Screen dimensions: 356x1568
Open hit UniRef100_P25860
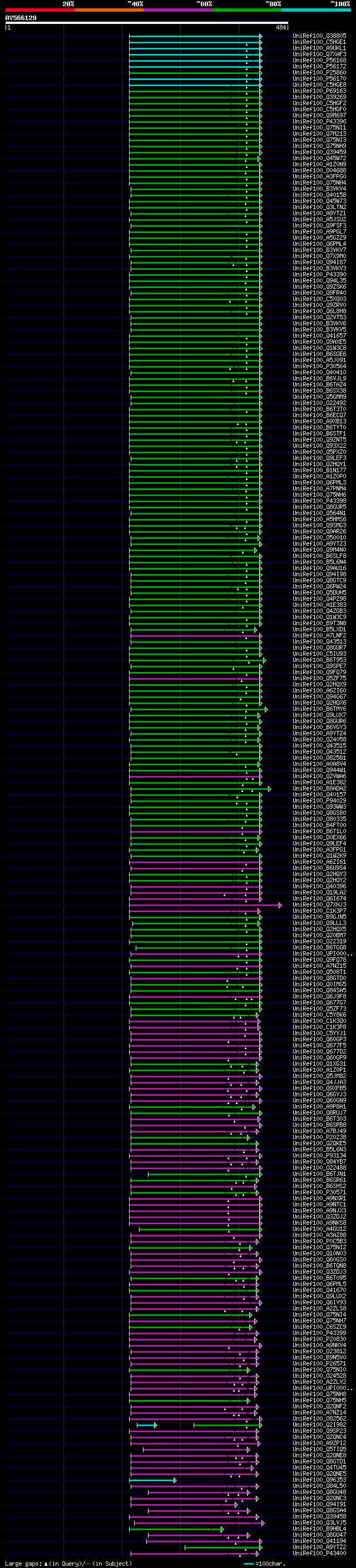coord(319,72)
